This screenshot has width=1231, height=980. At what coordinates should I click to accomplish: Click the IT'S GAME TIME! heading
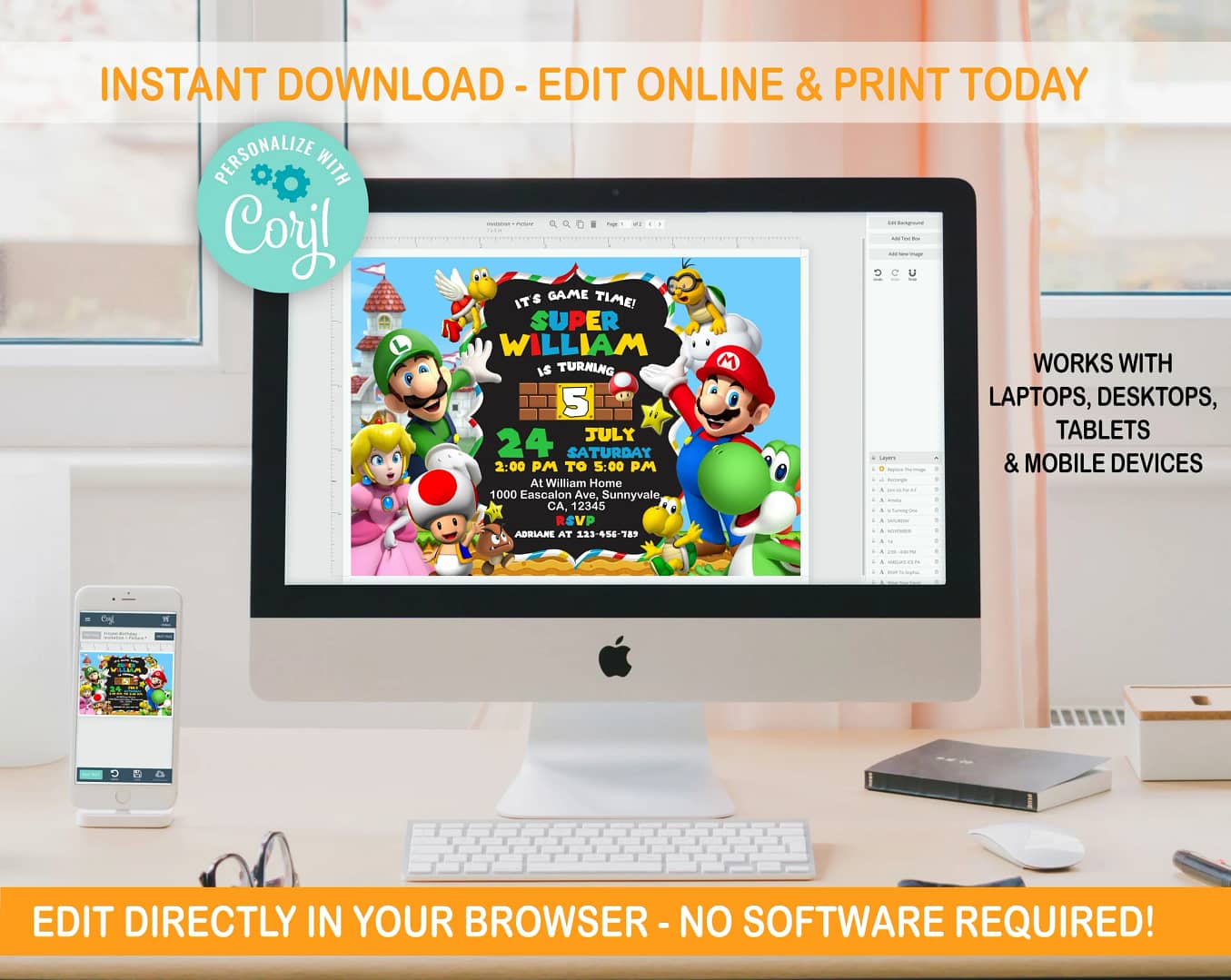coord(575,297)
